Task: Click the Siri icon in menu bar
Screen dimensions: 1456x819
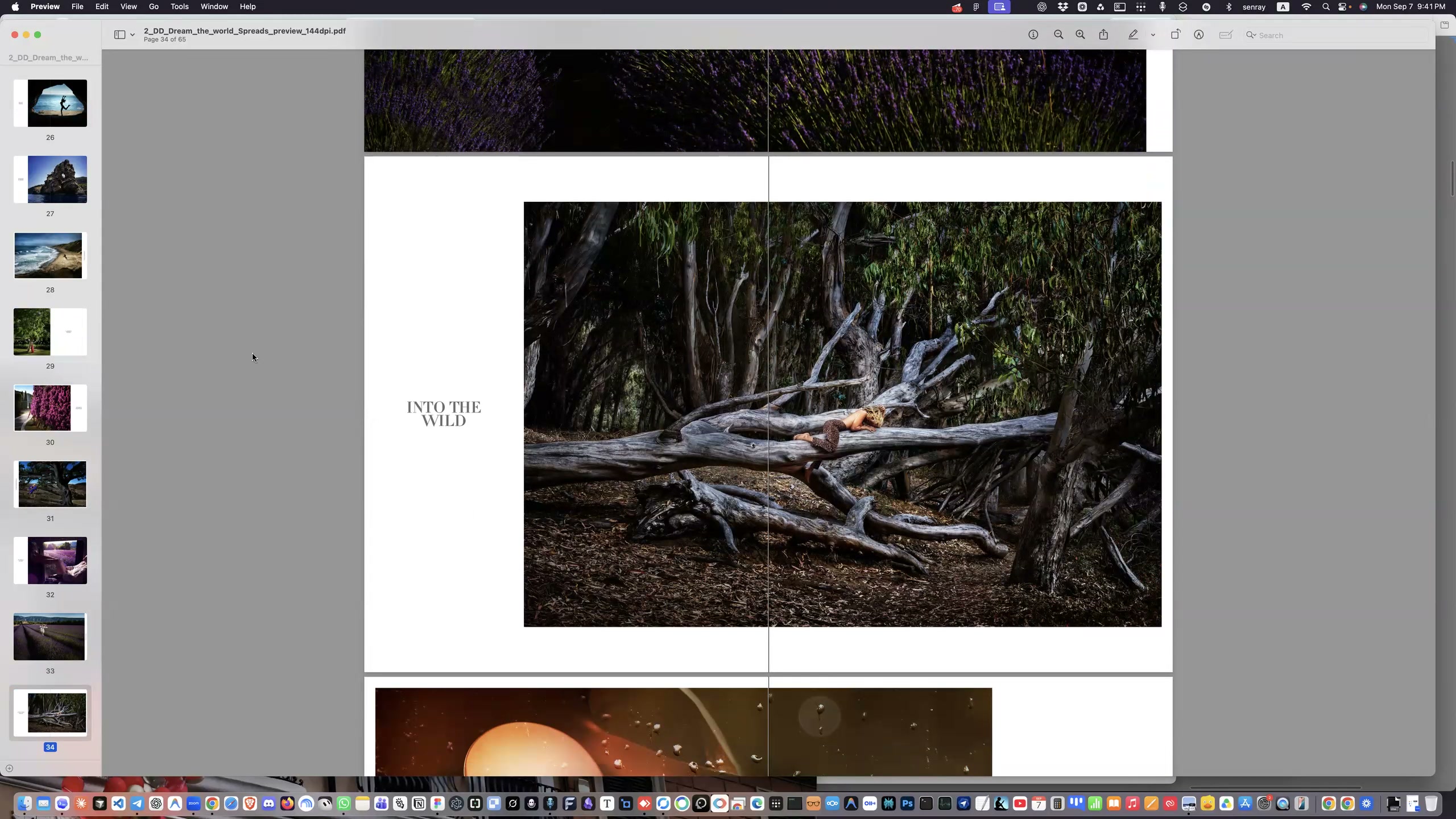Action: pyautogui.click(x=1363, y=7)
